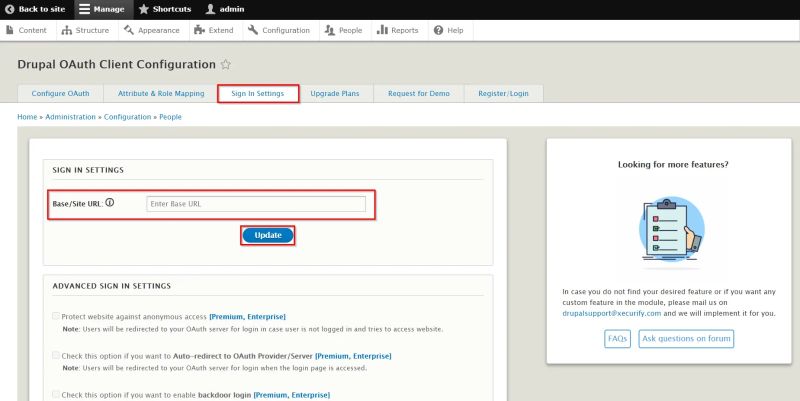Click the Update button
This screenshot has width=800, height=401.
[268, 235]
